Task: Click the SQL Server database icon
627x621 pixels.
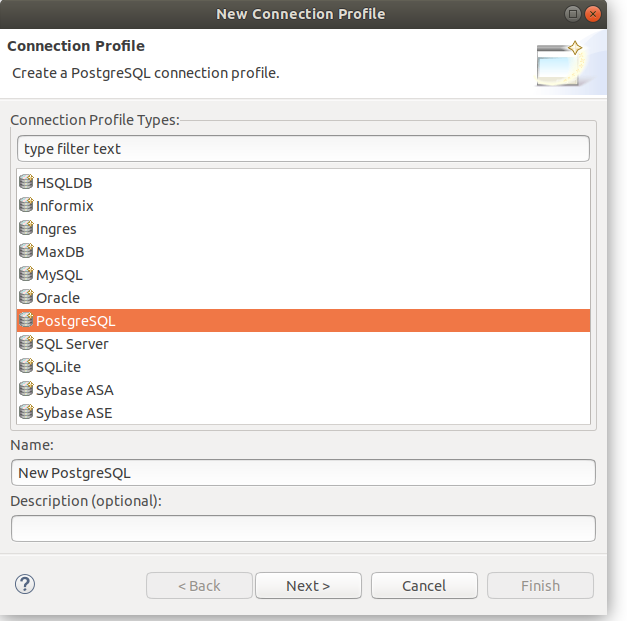Action: (x=26, y=343)
